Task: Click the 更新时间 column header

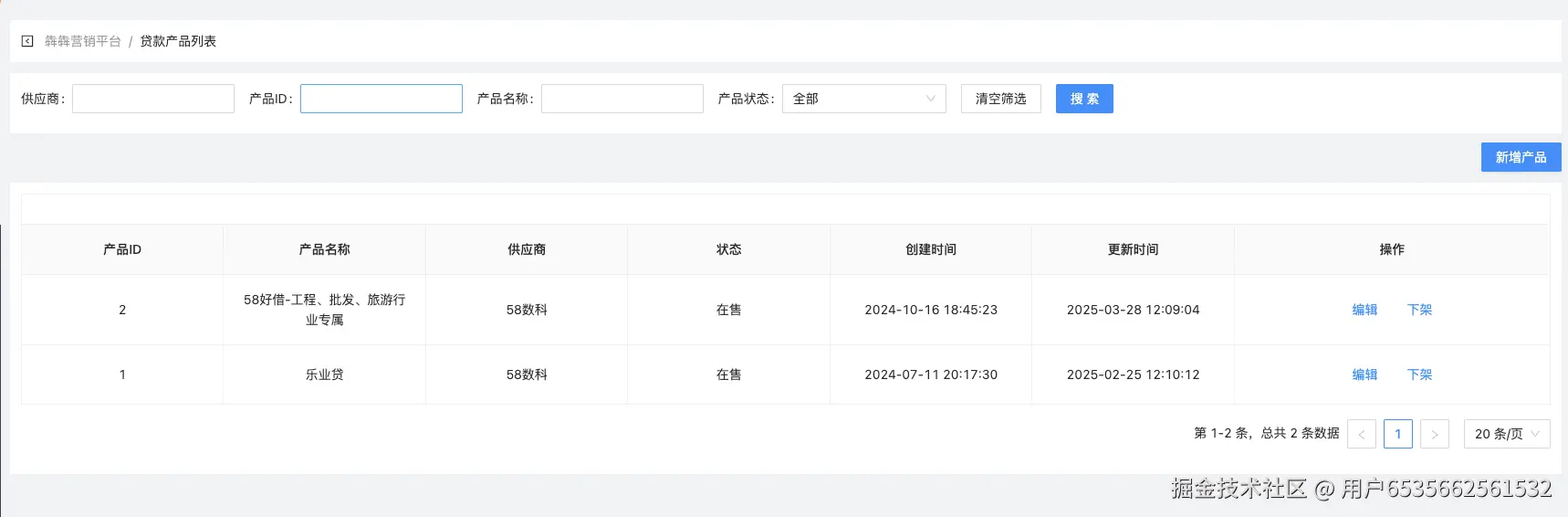Action: (x=1133, y=249)
